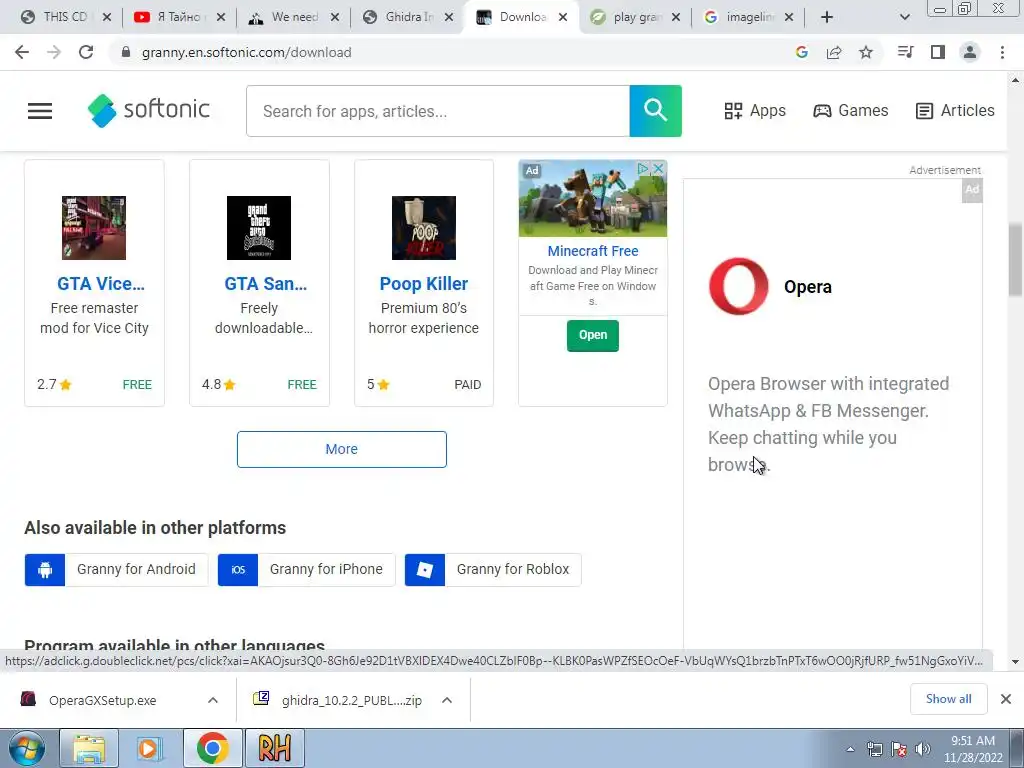Open the GTA San Andreas thumbnail
This screenshot has width=1024, height=768.
click(259, 228)
